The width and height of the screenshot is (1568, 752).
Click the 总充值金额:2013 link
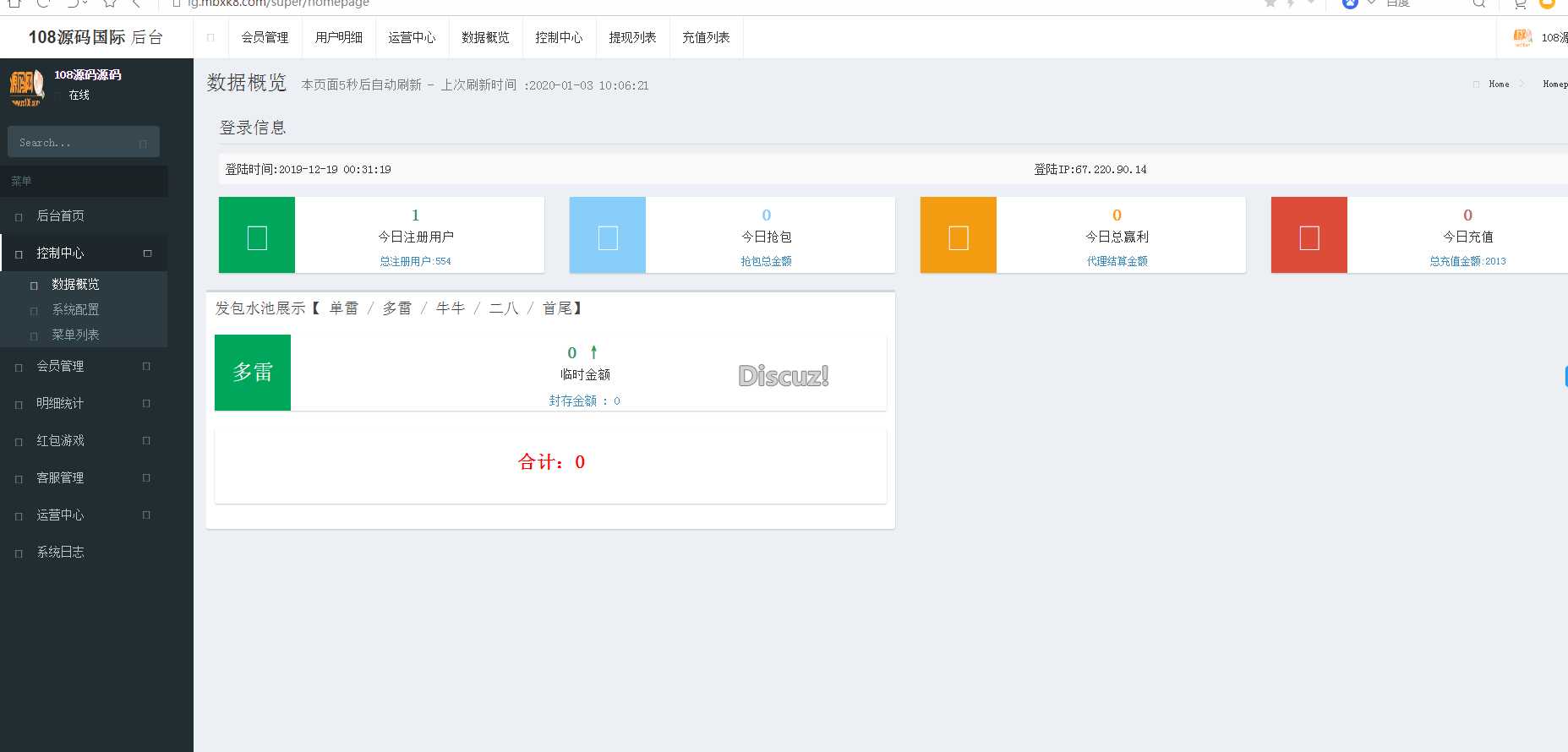1467,261
